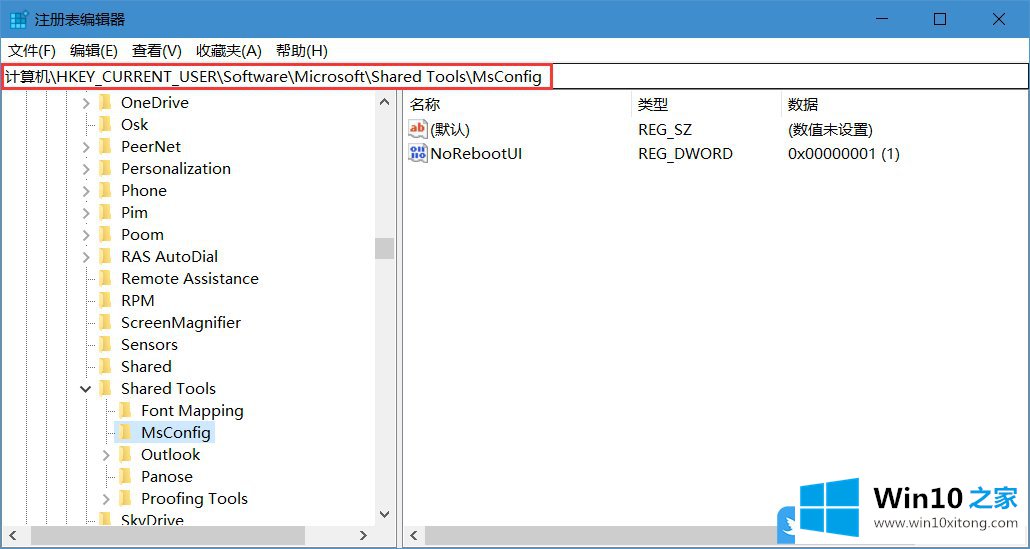Click the registry address path field
The width and height of the screenshot is (1030, 549).
(515, 77)
